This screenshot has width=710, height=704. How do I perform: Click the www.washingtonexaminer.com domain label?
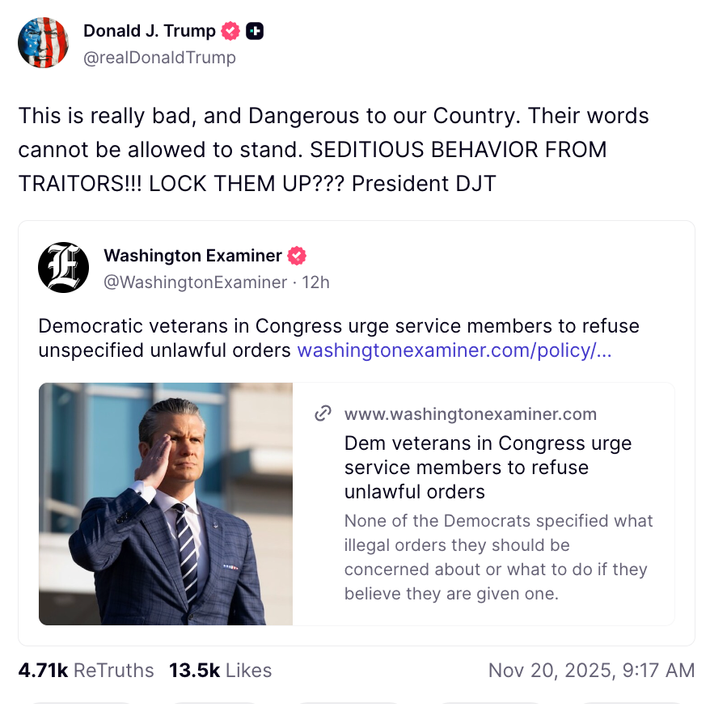pos(470,414)
